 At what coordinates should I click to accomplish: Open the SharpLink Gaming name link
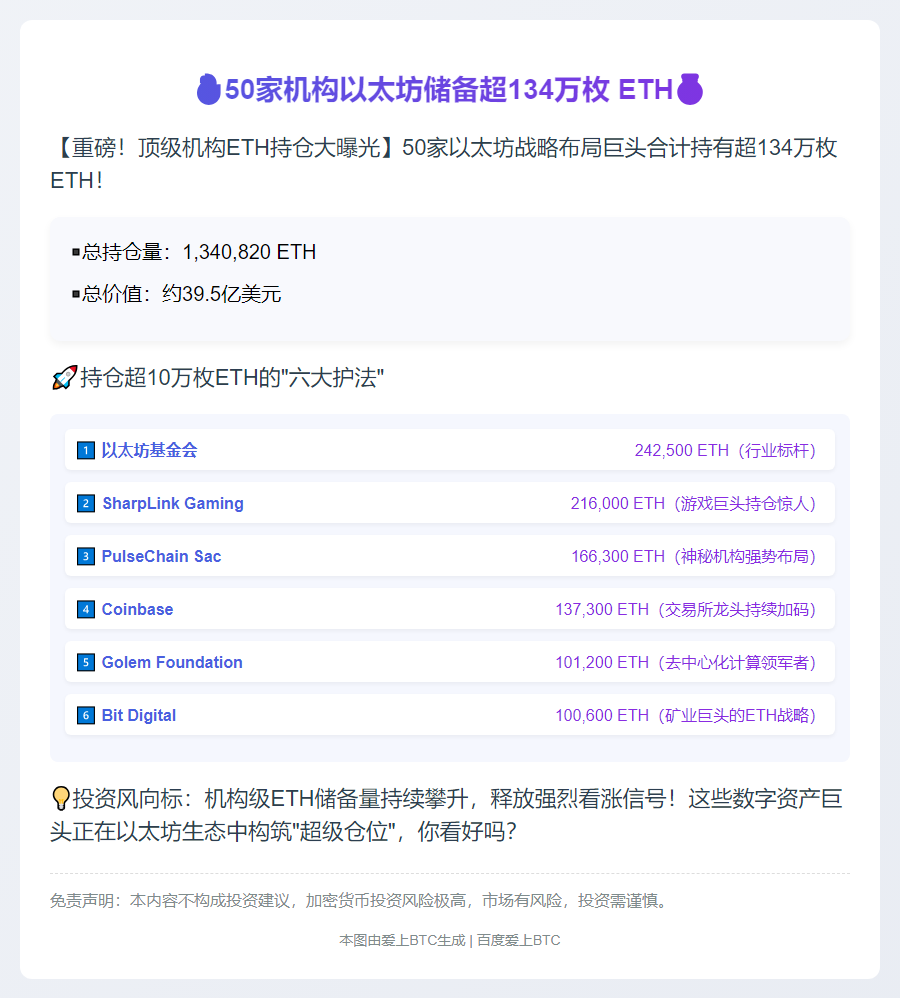[172, 503]
